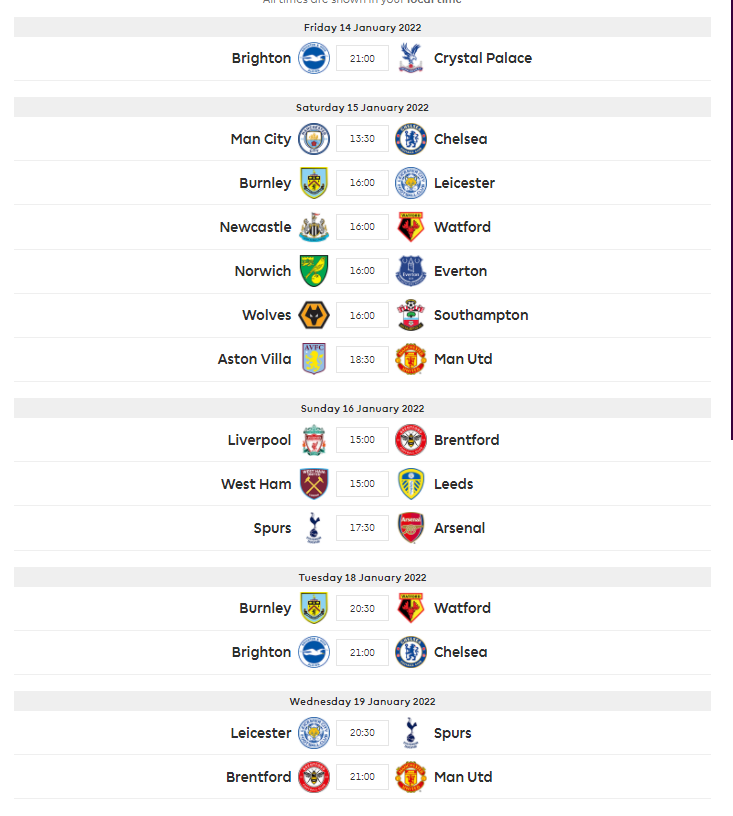Click the Norwich canary crest
The width and height of the screenshot is (733, 816).
click(314, 271)
